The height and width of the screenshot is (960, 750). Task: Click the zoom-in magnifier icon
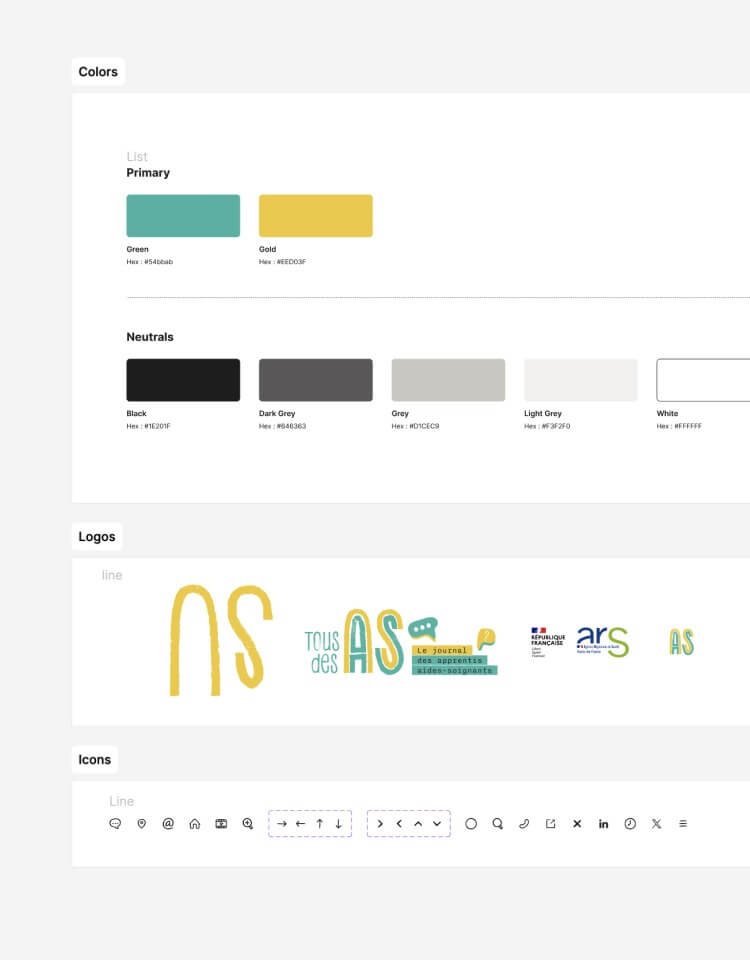tap(247, 823)
